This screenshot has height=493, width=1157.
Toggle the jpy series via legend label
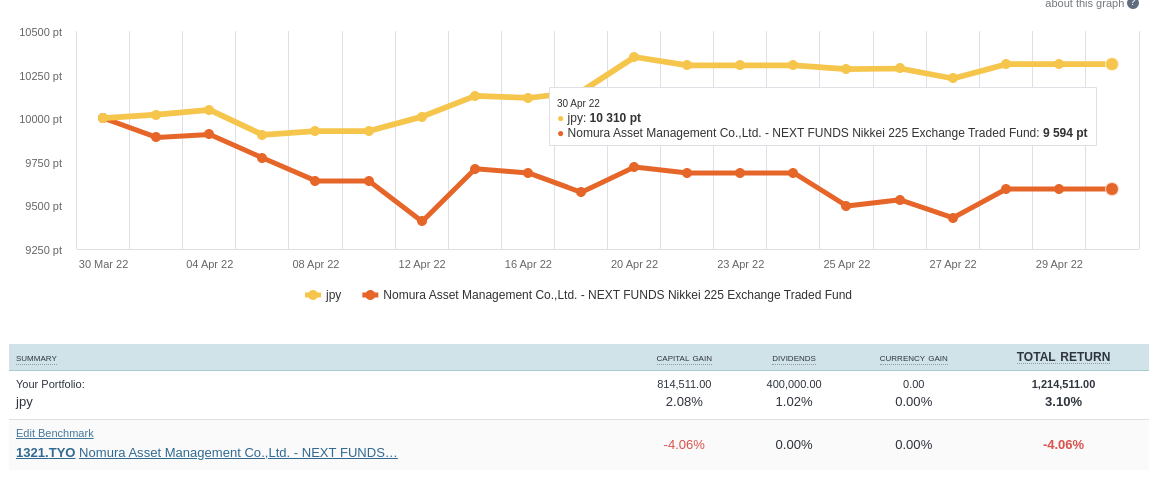[x=333, y=295]
